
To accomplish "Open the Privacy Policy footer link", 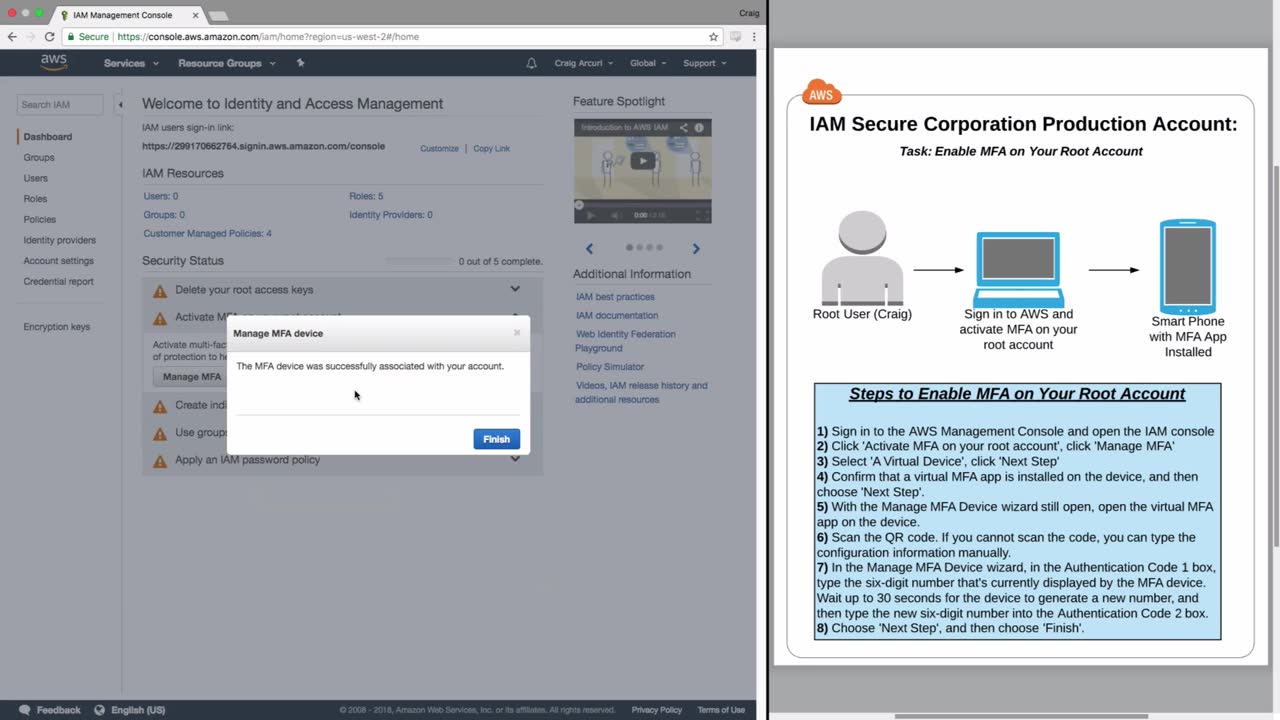I will coord(657,710).
